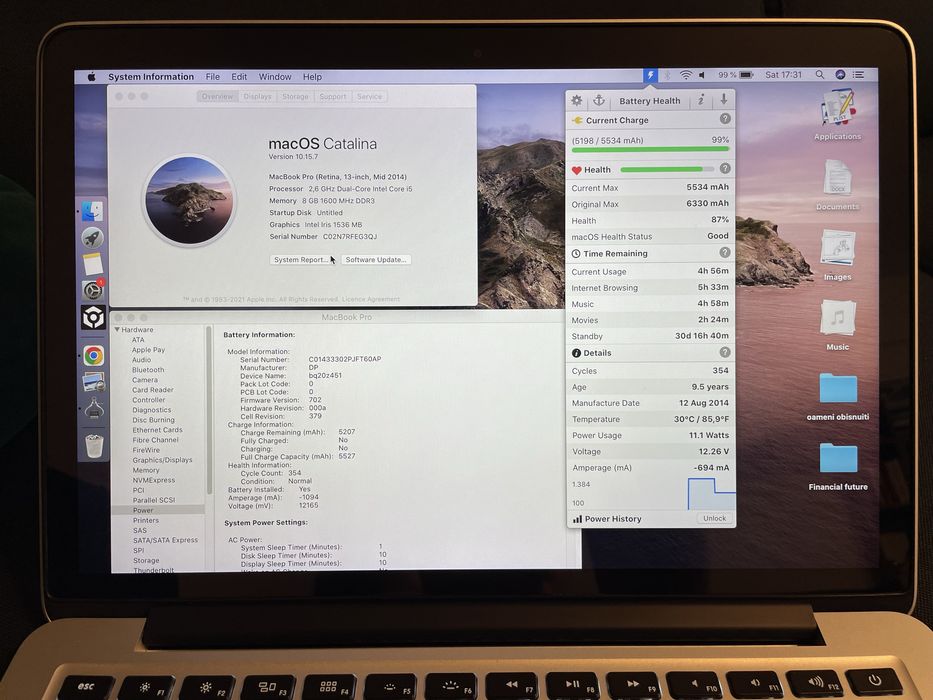This screenshot has height=700, width=933.
Task: Open Spotlight search magnifier
Action: click(820, 74)
